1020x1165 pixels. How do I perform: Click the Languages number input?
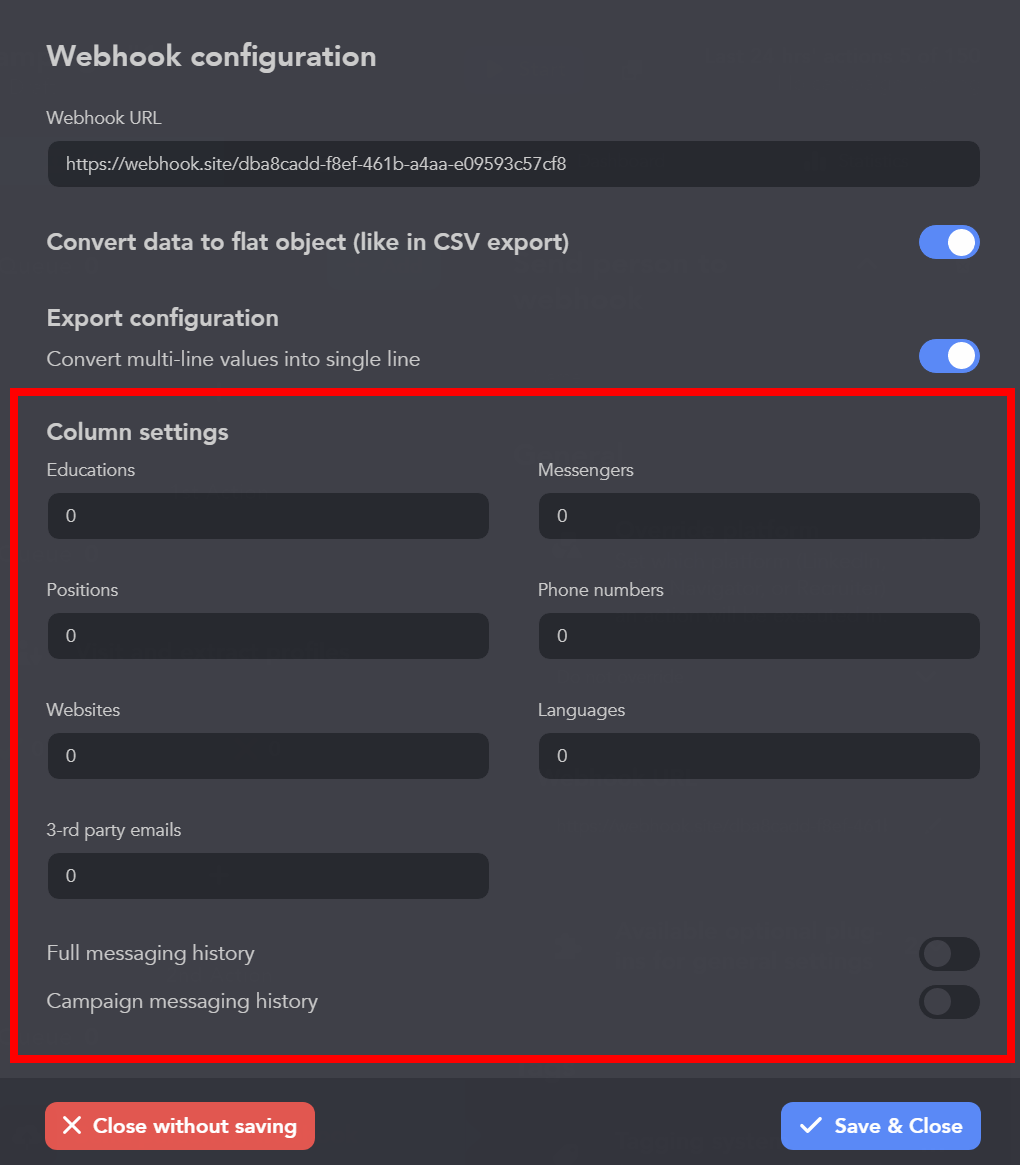[759, 756]
